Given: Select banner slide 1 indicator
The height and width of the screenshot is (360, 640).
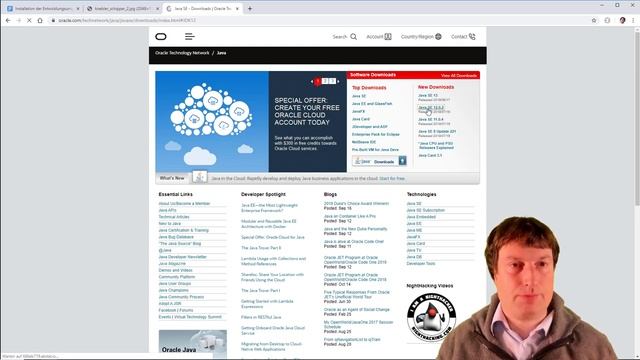Looking at the screenshot, I should tap(318, 81).
